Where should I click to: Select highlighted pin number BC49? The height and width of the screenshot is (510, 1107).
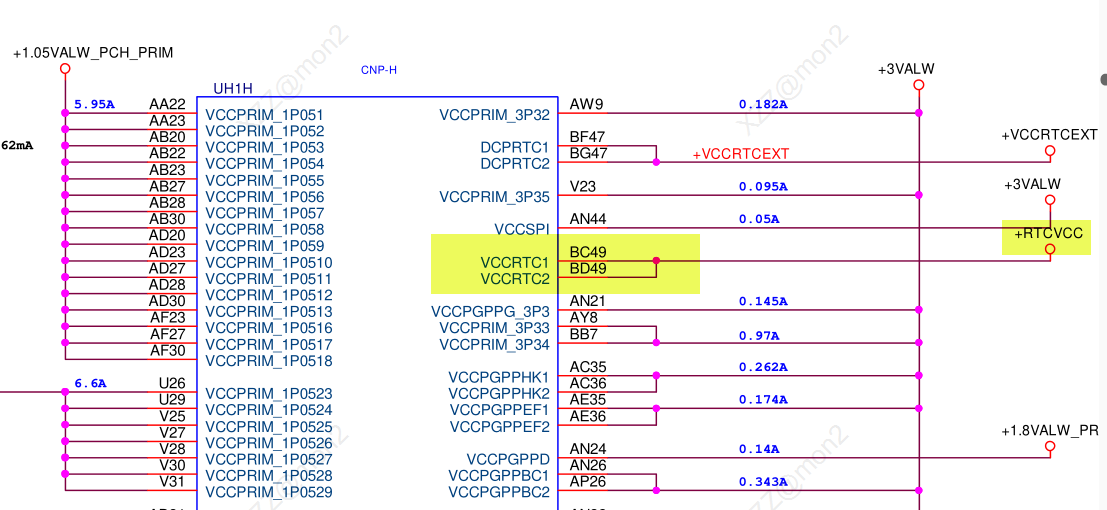(588, 252)
